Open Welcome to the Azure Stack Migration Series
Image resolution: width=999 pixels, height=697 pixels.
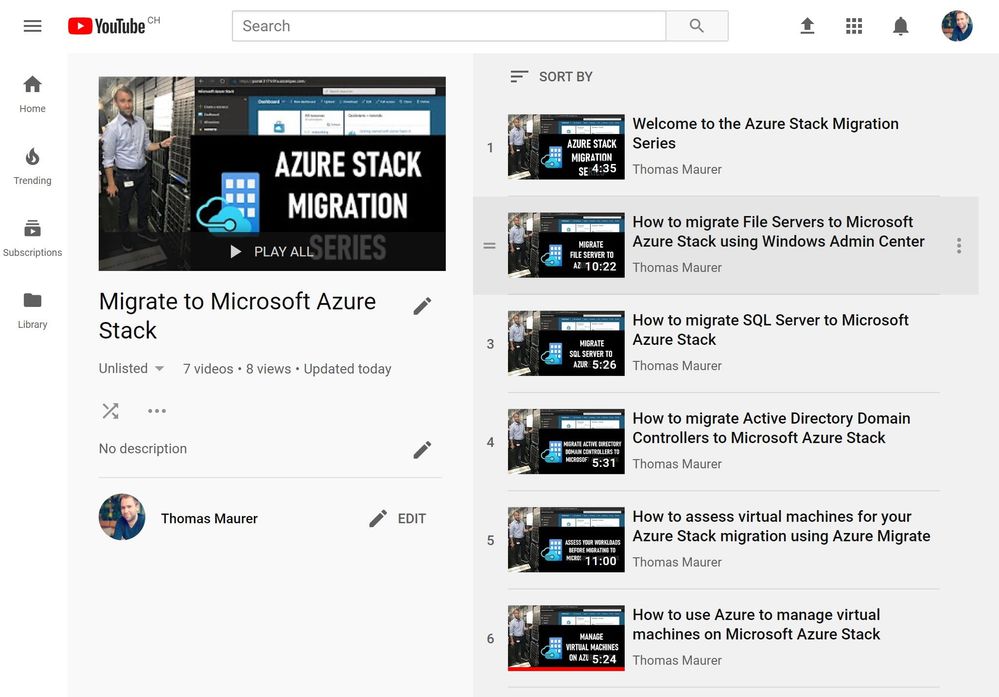click(x=765, y=133)
